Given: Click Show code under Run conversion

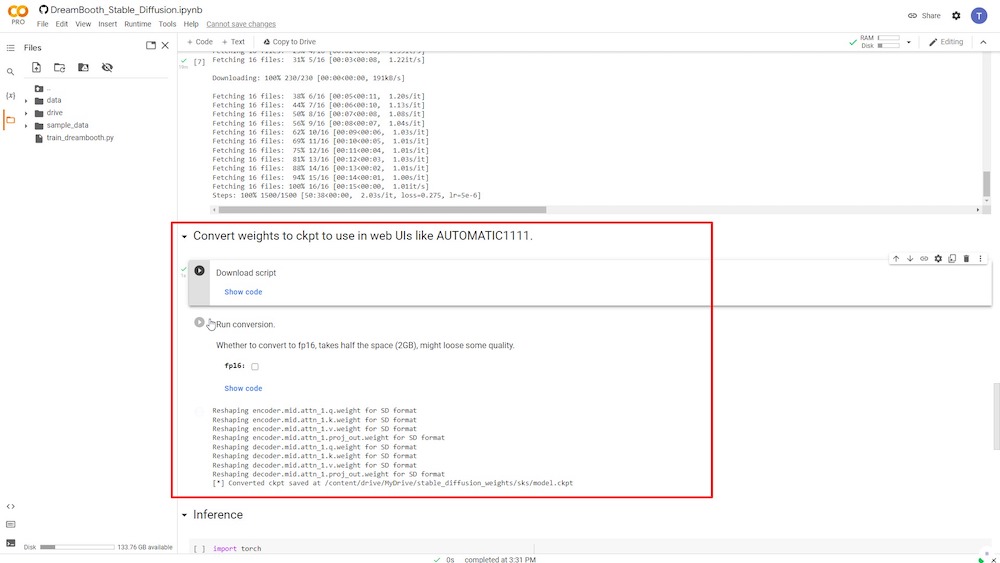Looking at the screenshot, I should pos(243,388).
